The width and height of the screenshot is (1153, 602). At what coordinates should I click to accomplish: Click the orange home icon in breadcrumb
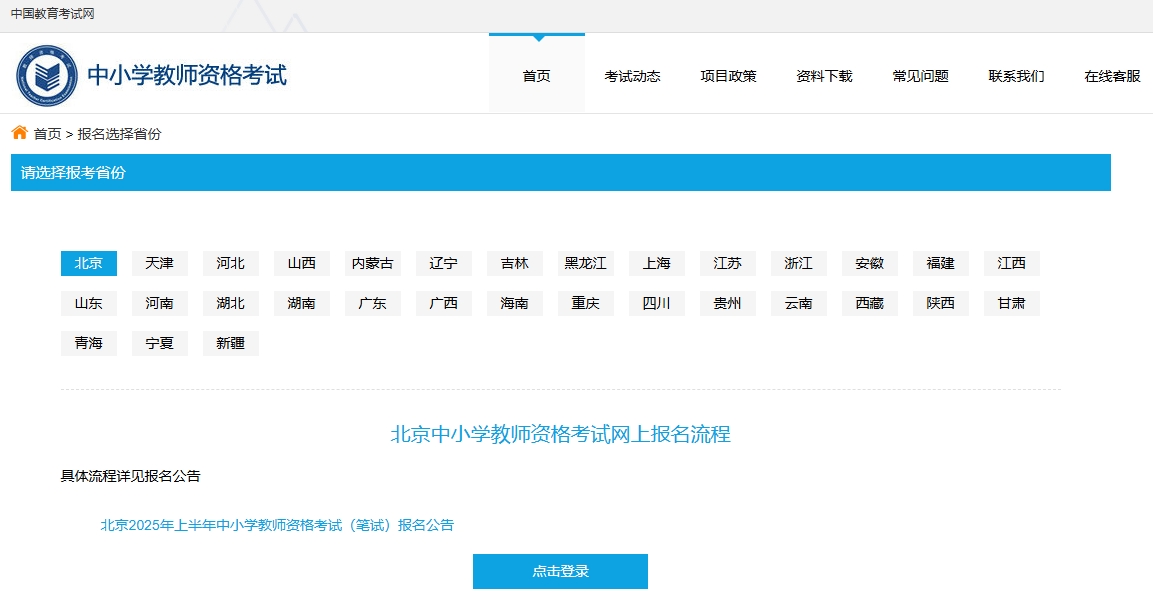tap(19, 133)
